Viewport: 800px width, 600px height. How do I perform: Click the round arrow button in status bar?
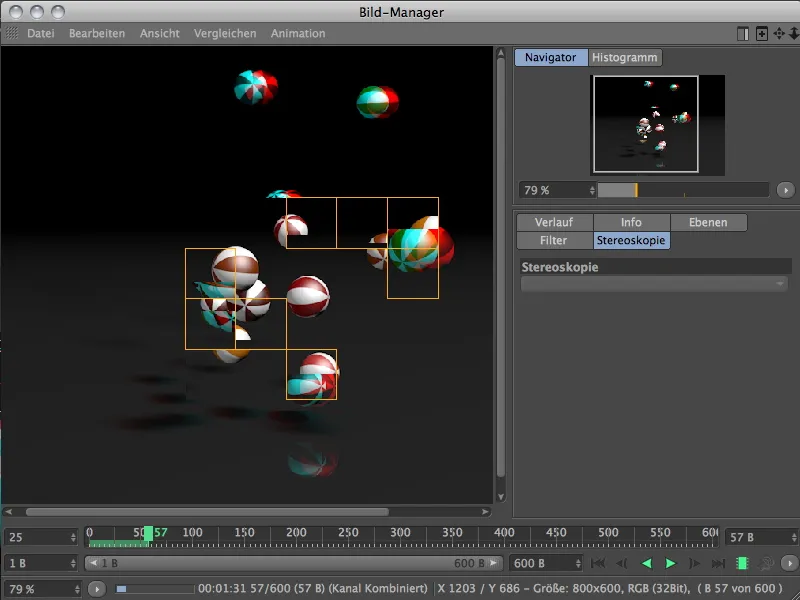[x=97, y=589]
